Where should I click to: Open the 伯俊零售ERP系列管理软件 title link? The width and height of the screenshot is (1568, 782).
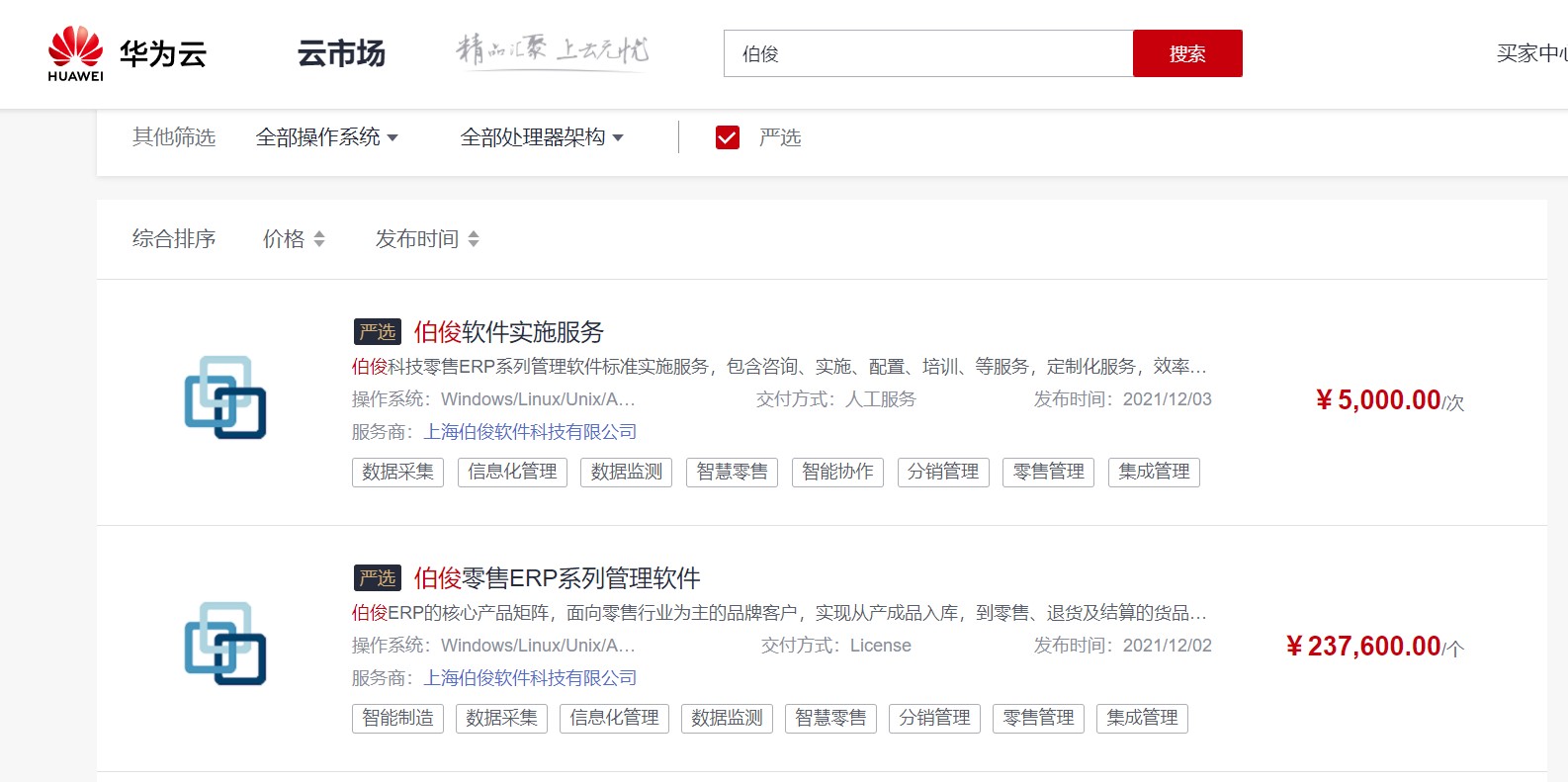[x=557, y=578]
